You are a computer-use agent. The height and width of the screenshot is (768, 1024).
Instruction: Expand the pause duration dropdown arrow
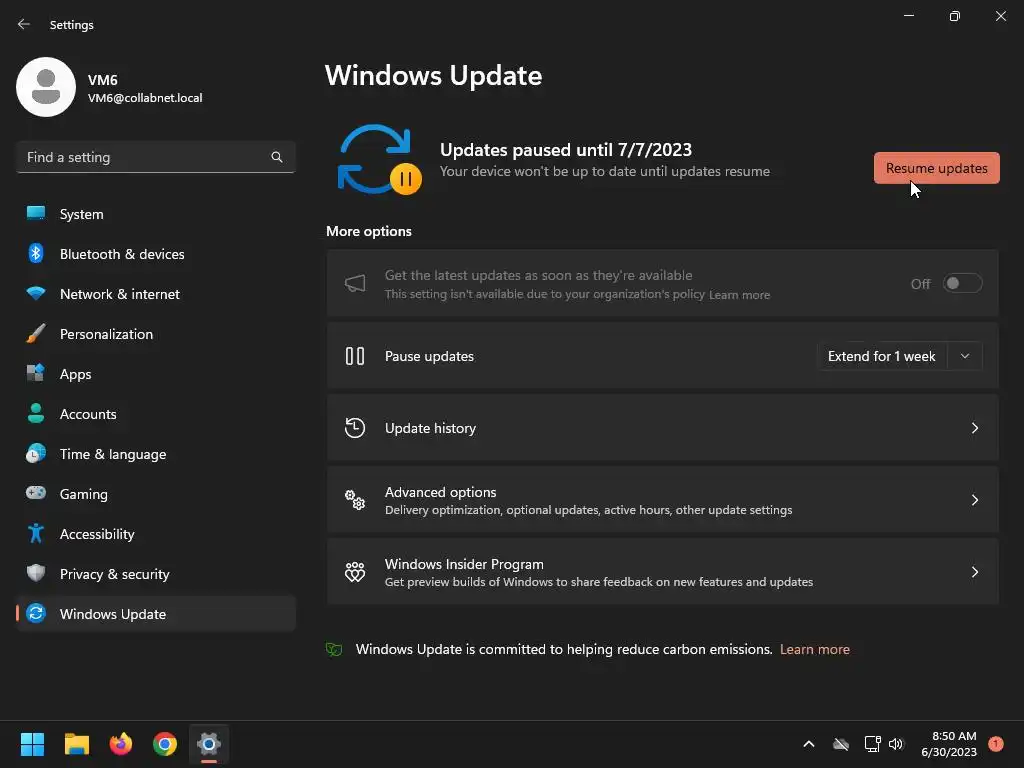point(965,356)
